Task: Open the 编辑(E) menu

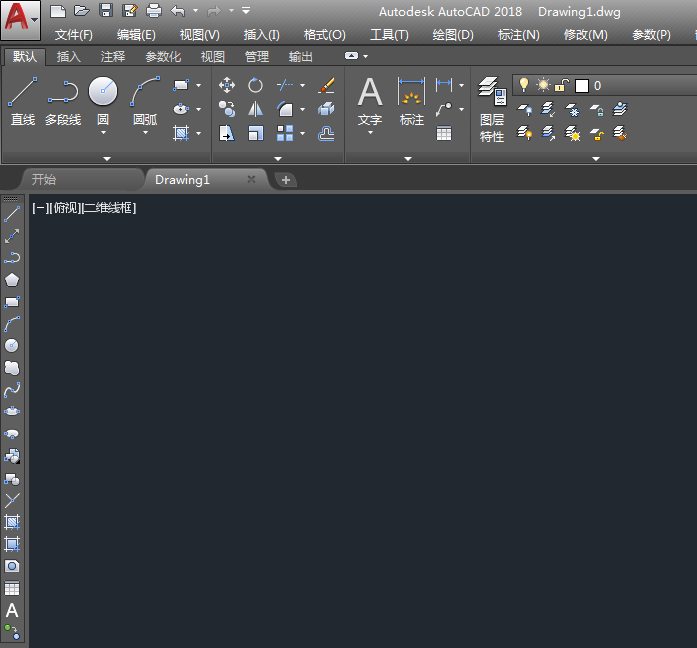Action: point(136,35)
